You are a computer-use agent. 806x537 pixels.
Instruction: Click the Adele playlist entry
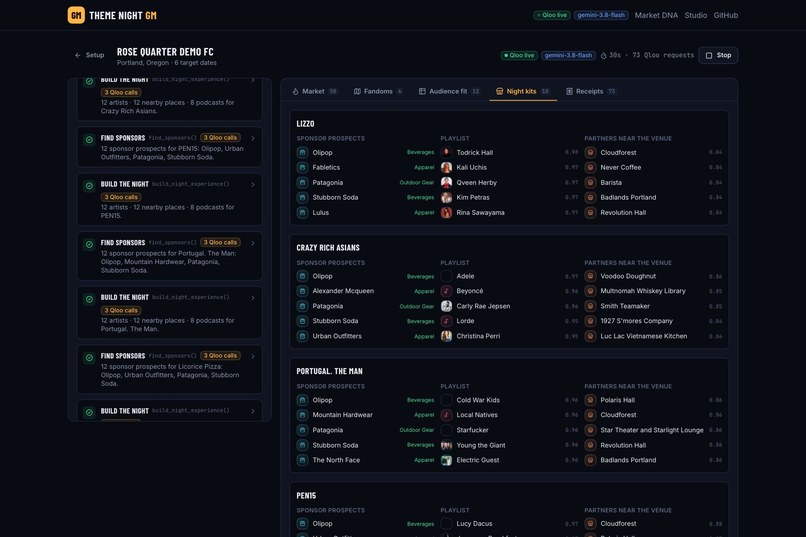coord(509,276)
